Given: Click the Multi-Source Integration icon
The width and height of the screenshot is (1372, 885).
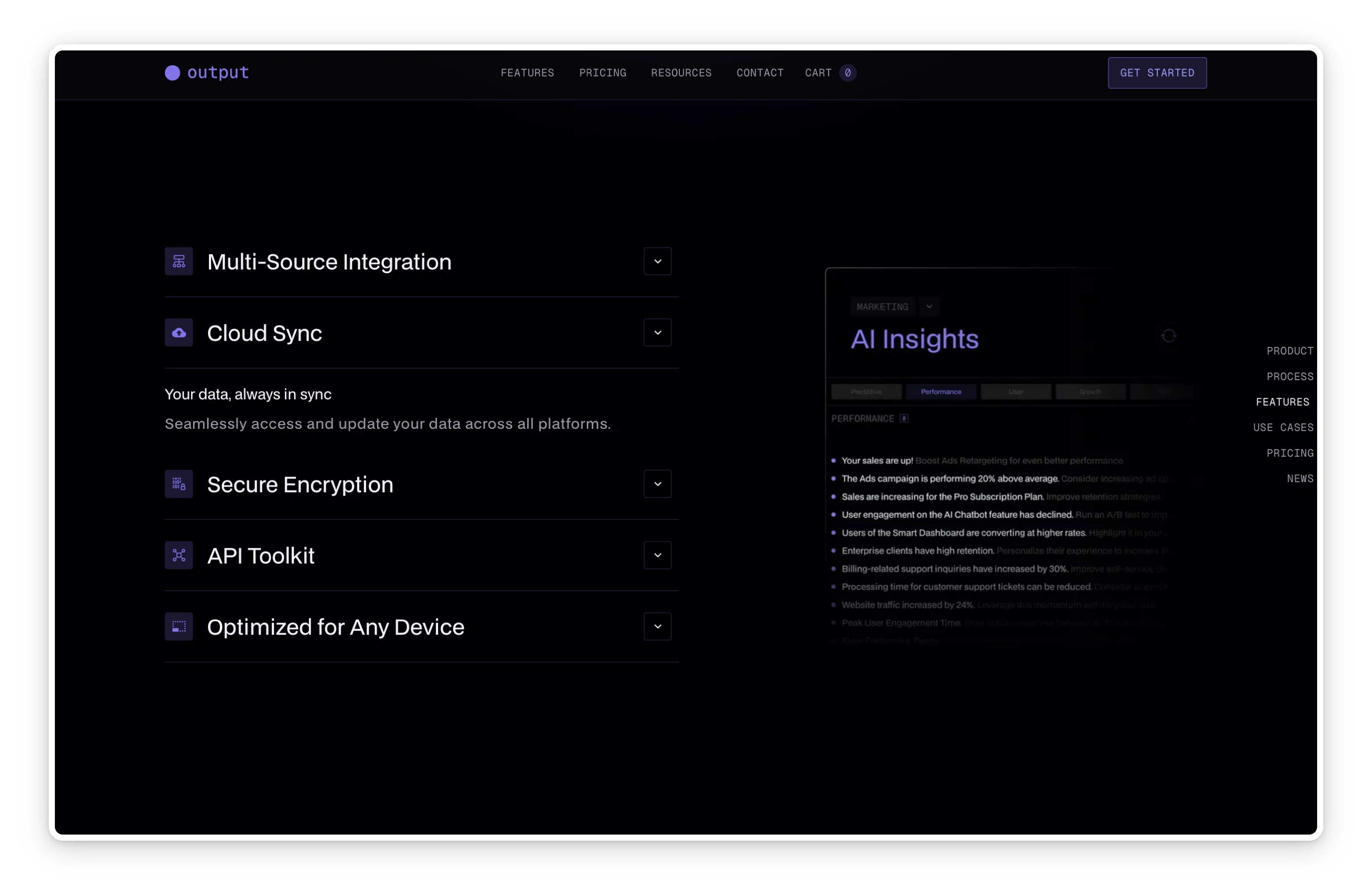Looking at the screenshot, I should tap(179, 262).
